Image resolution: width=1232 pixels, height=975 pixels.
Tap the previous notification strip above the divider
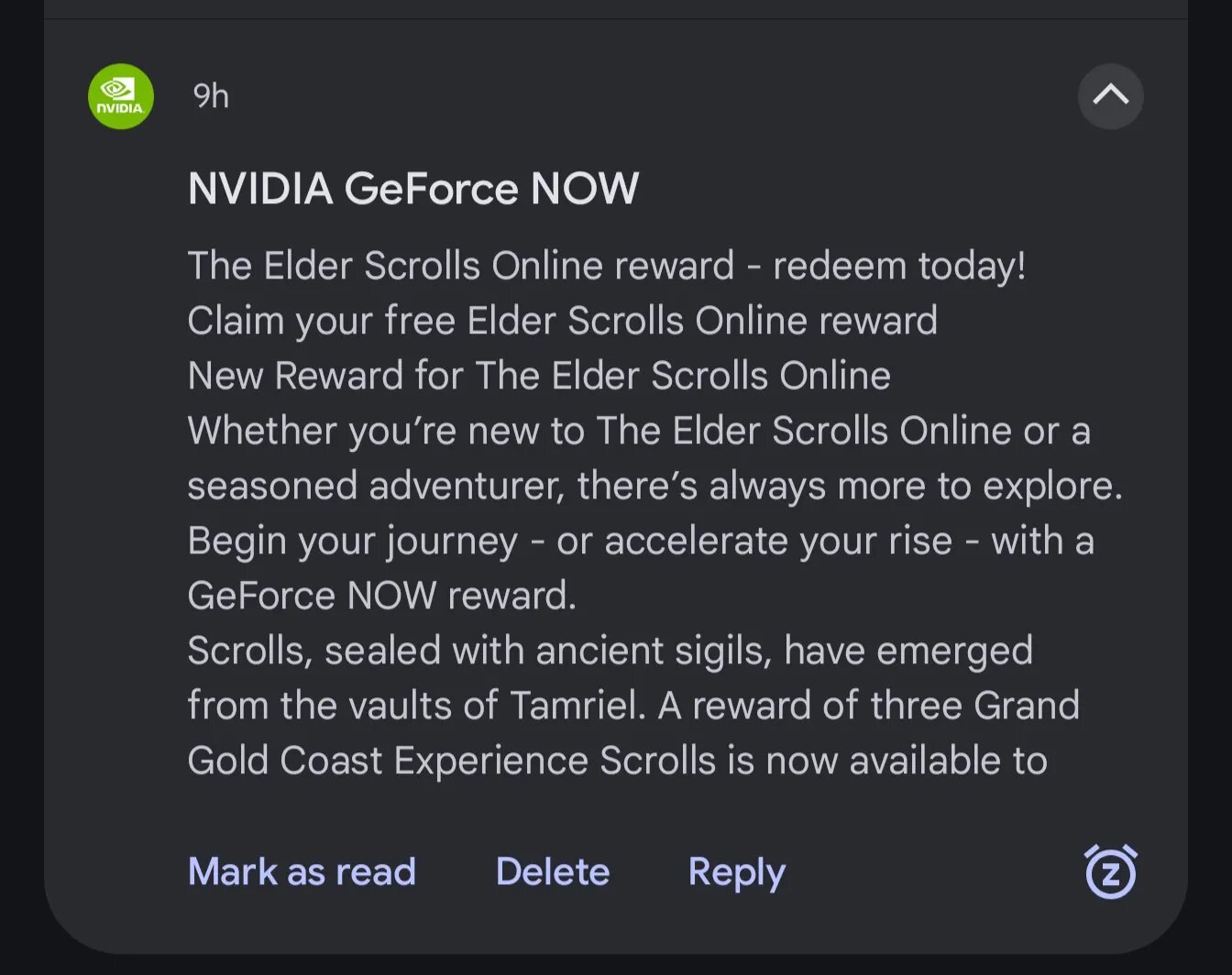click(616, 8)
